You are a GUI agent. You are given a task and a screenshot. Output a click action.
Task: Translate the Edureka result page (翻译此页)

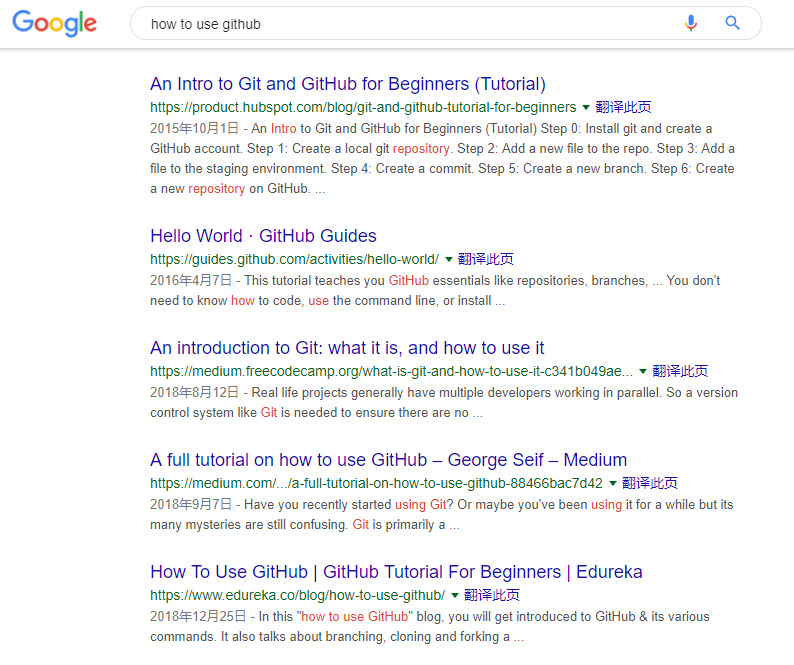[x=492, y=595]
